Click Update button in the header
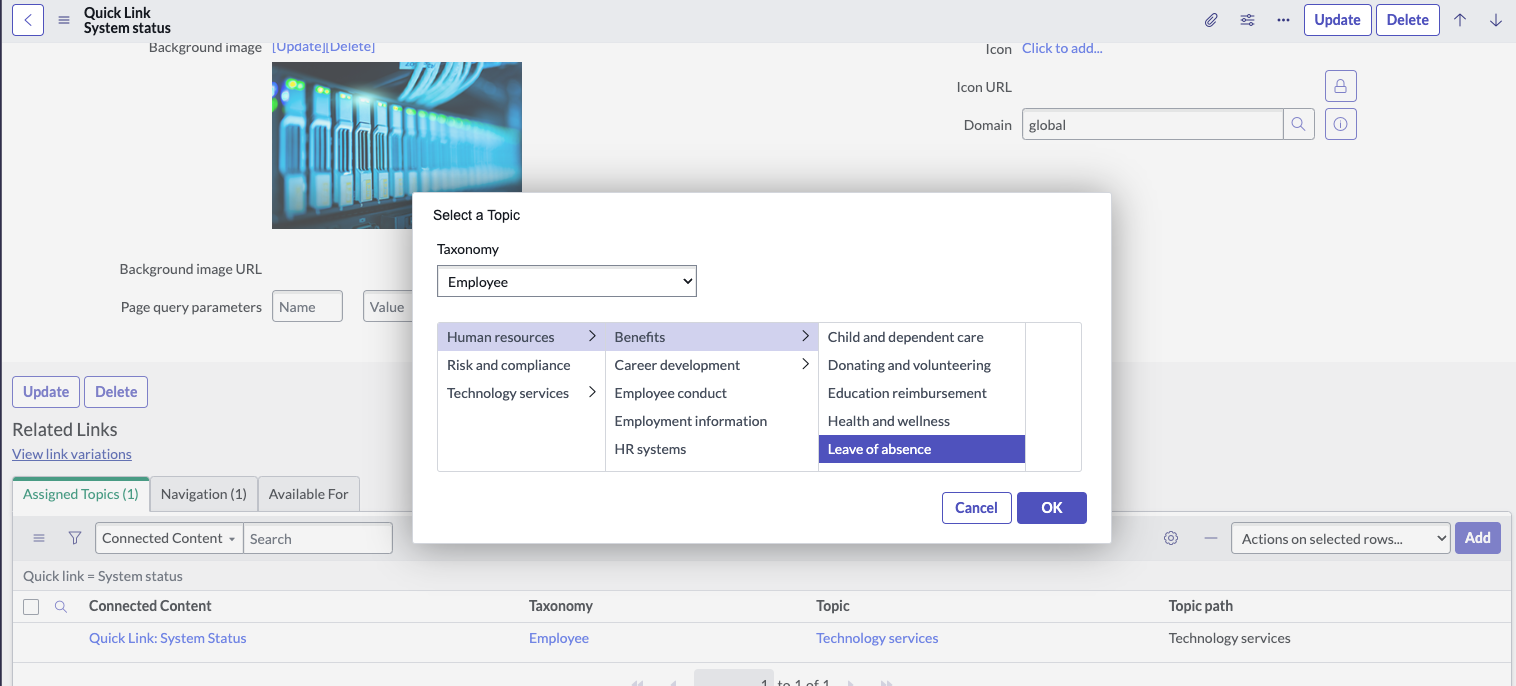Viewport: 1516px width, 686px height. coord(1337,20)
